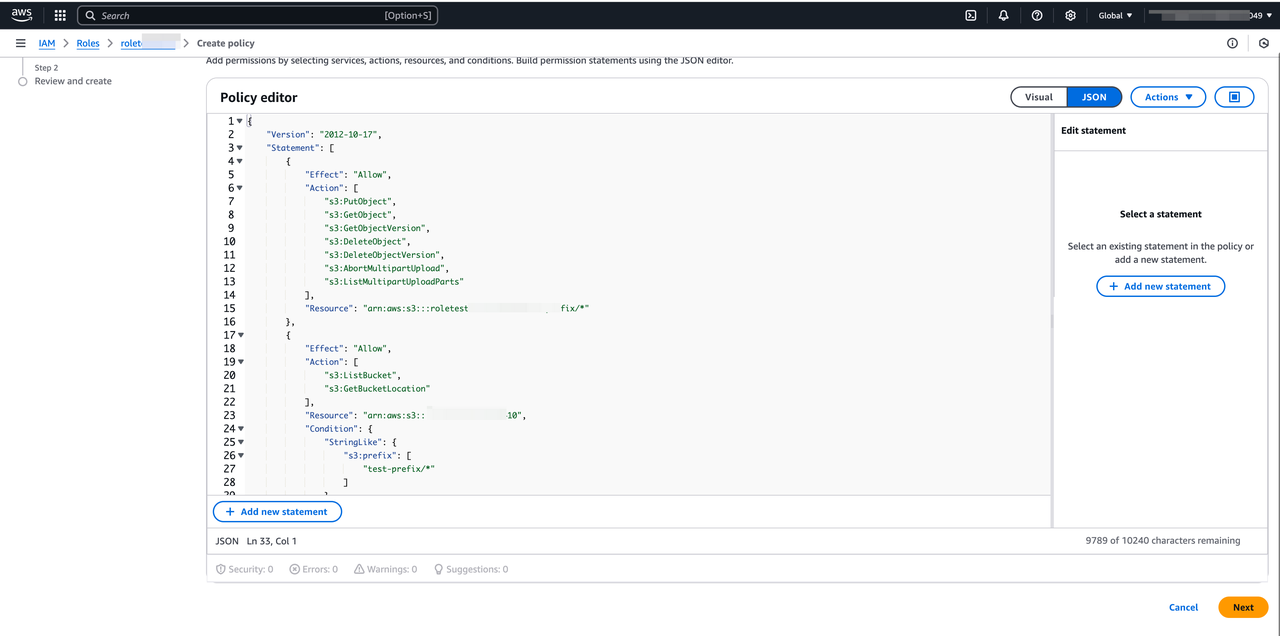Navigate to the Roles breadcrumb
The height and width of the screenshot is (636, 1280).
pos(88,43)
